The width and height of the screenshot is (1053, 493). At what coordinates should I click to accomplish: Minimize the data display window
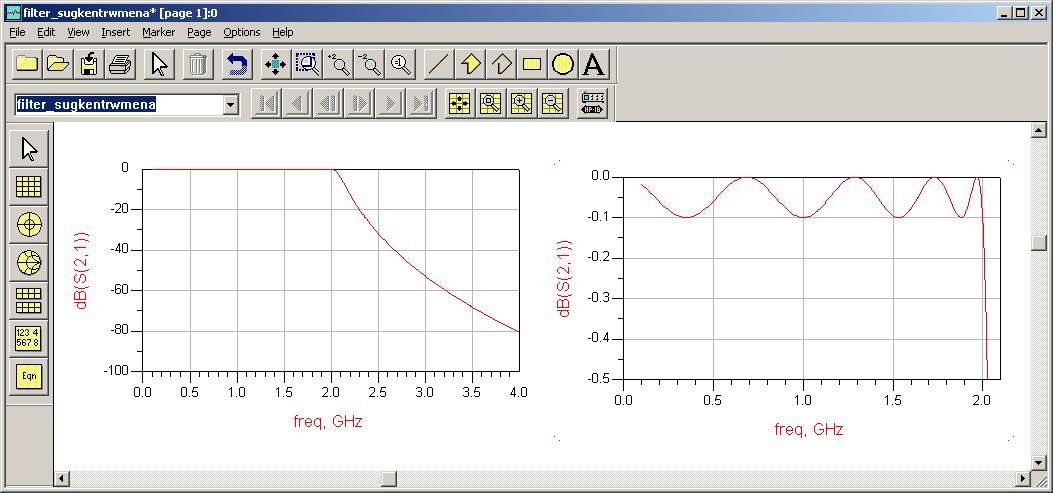pos(1003,12)
